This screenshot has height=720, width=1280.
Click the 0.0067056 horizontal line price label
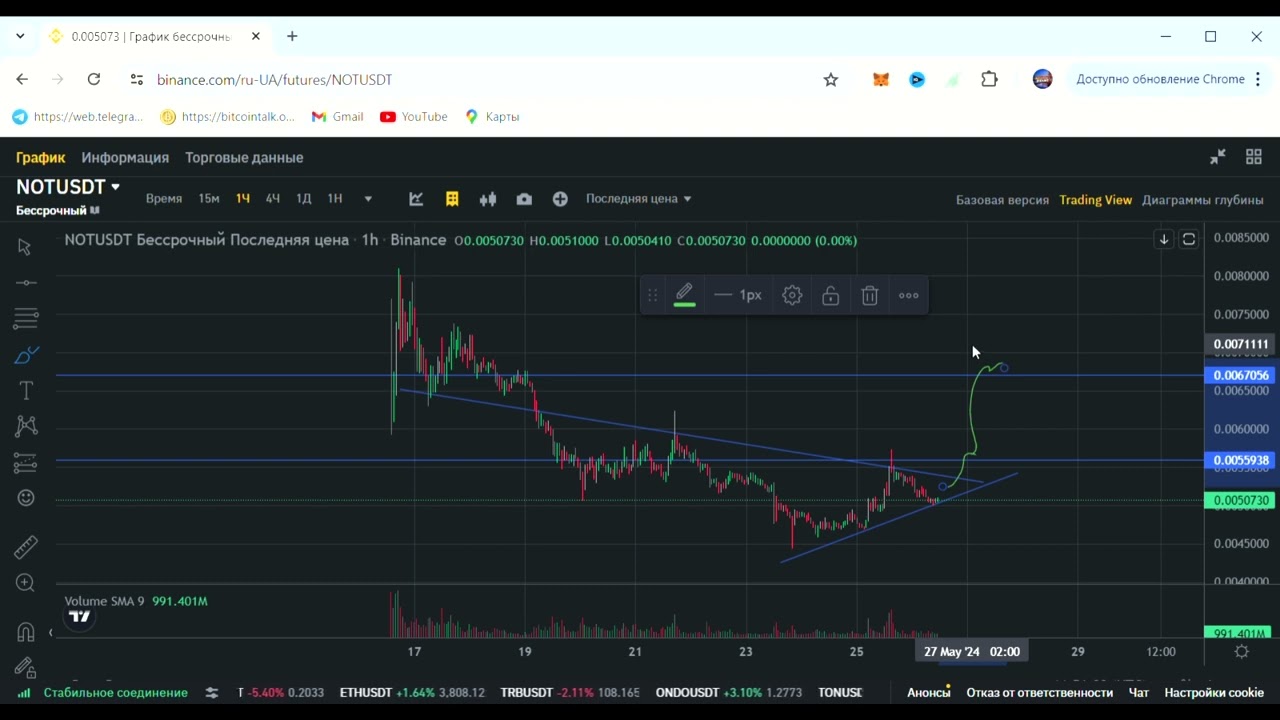1240,376
